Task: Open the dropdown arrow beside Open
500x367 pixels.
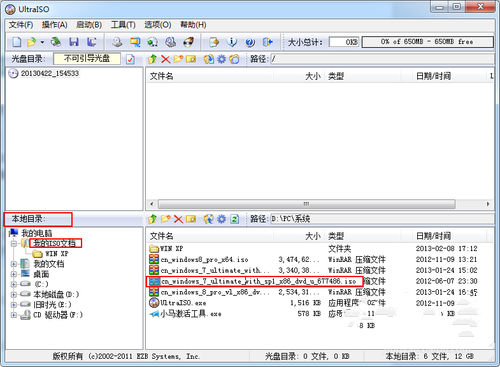Action: pos(42,42)
